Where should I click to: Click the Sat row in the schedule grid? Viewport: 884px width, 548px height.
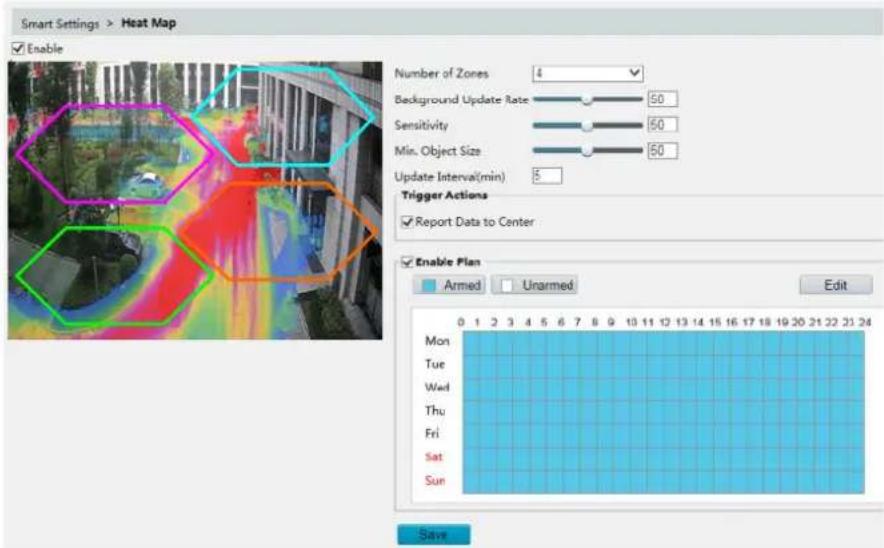pyautogui.click(x=664, y=458)
